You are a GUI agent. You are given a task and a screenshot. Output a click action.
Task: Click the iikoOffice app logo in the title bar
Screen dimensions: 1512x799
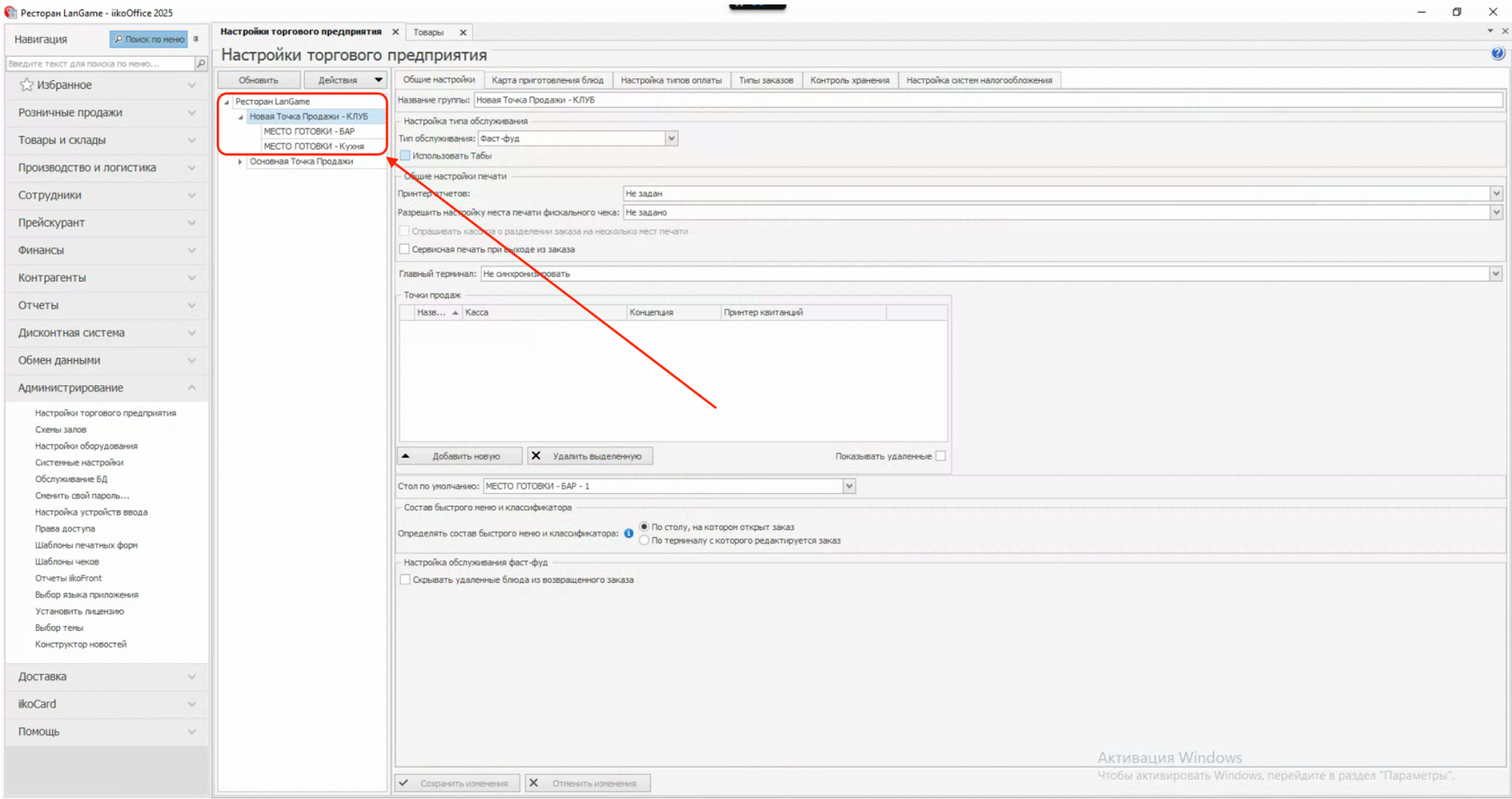click(x=11, y=13)
